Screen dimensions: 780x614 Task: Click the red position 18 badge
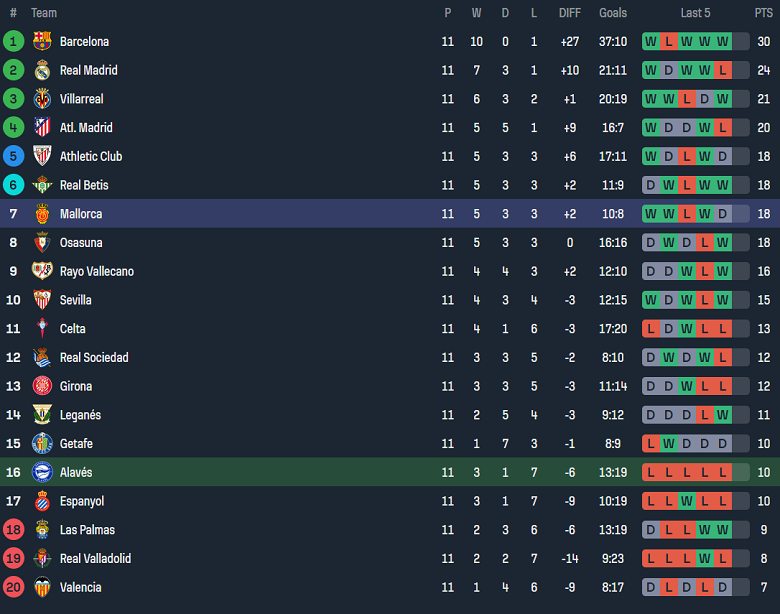pyautogui.click(x=13, y=529)
